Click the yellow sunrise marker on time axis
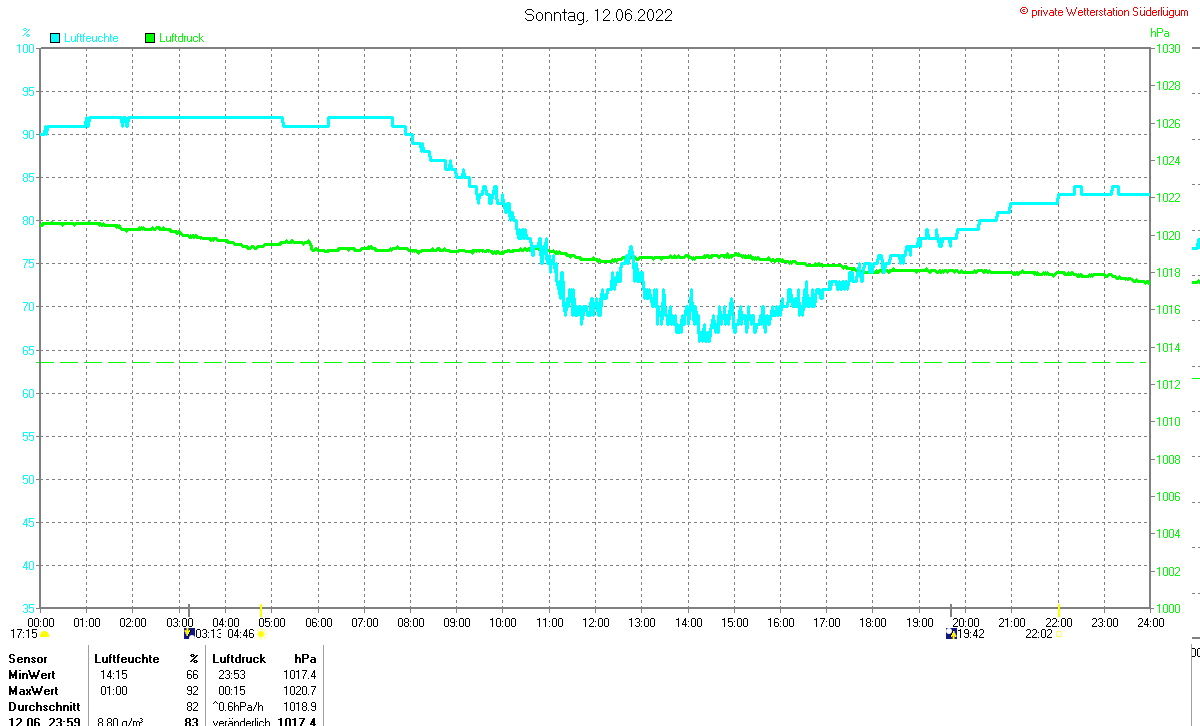Screen dimensions: 1200x726 click(x=260, y=608)
